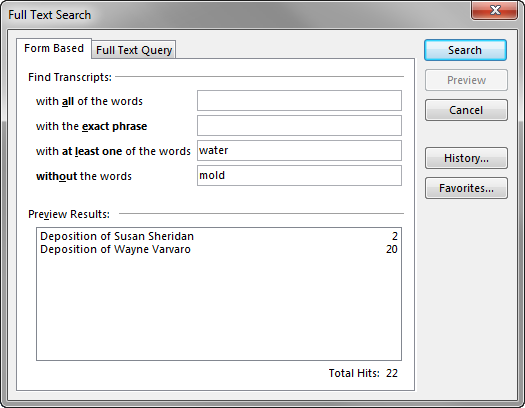Click the hit count 2 for Sheridan
Screen dimensions: 525x408
click(395, 236)
